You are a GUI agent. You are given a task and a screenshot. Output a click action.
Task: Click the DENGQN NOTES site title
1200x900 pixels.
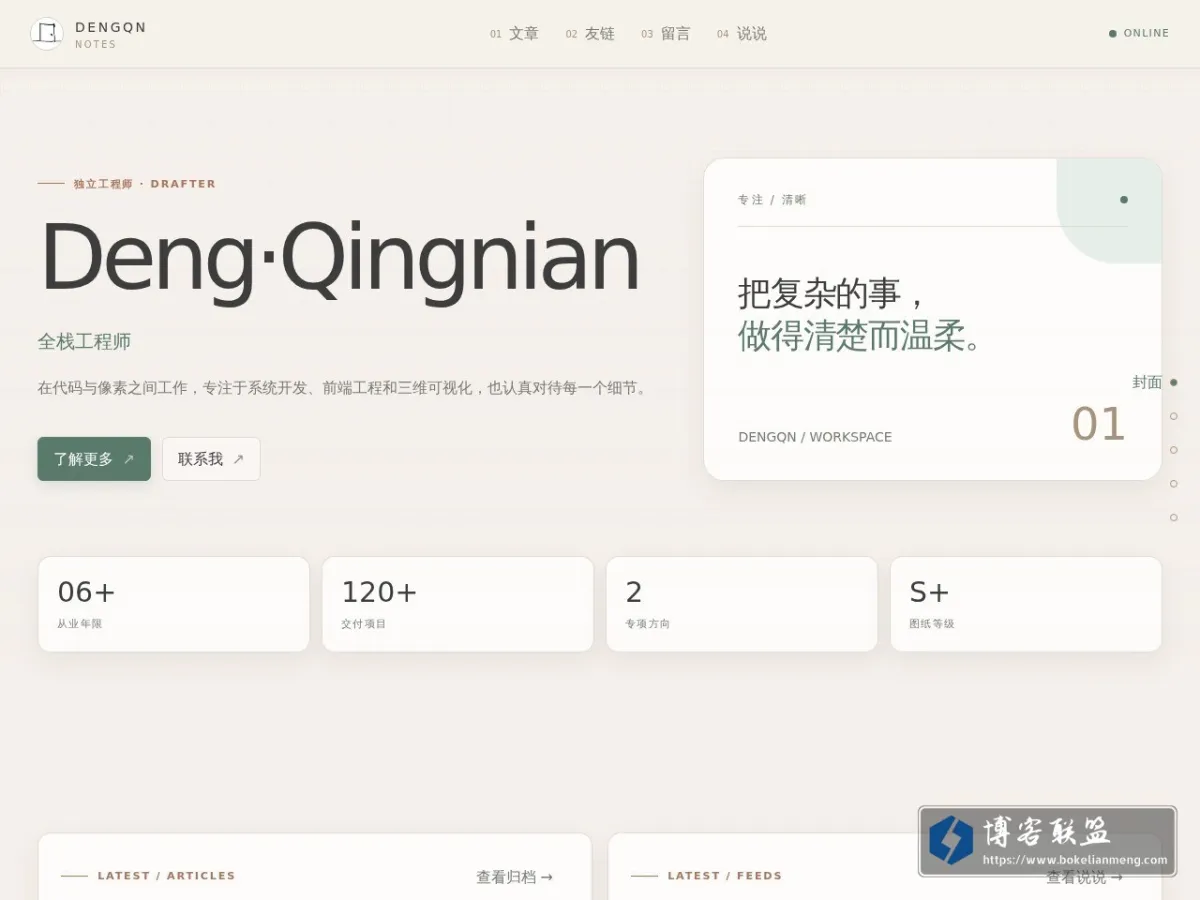point(110,34)
